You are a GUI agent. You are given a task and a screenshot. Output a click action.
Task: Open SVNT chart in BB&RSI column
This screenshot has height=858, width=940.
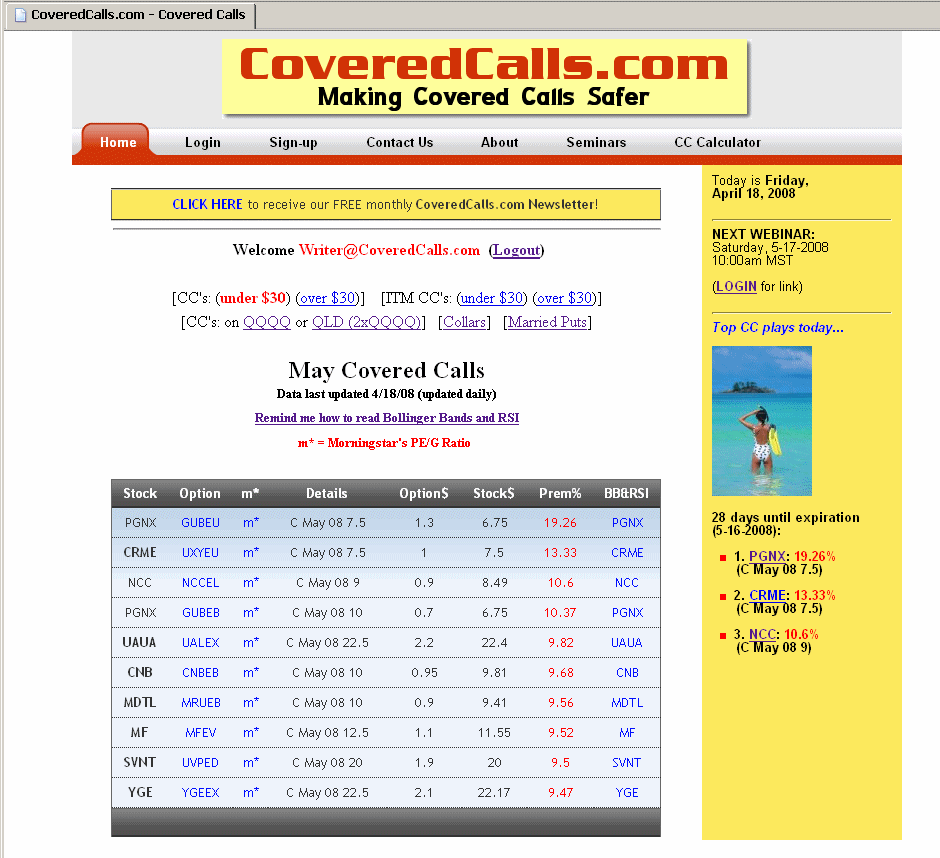tap(626, 763)
